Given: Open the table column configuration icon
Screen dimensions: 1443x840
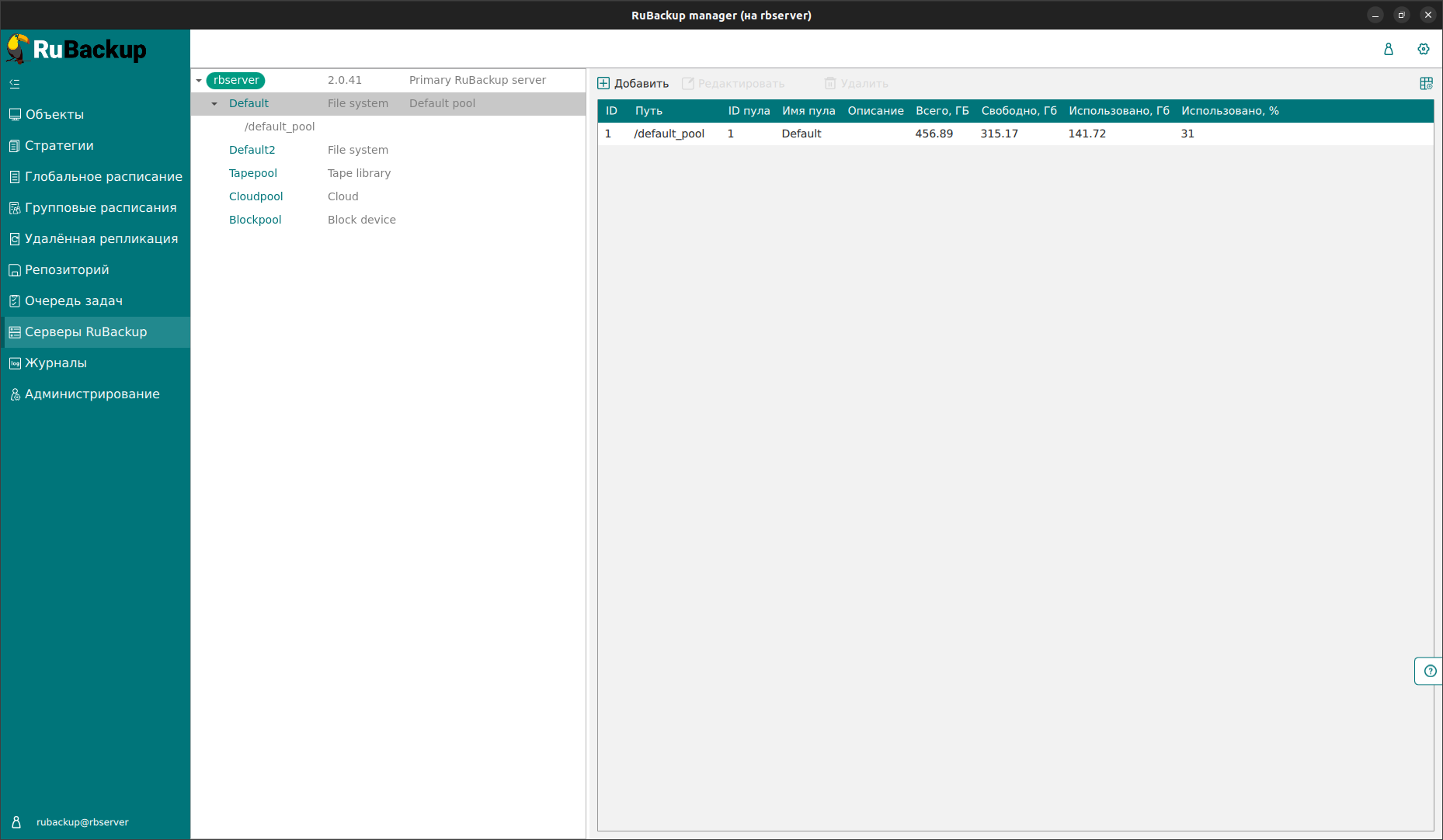Looking at the screenshot, I should (x=1426, y=84).
